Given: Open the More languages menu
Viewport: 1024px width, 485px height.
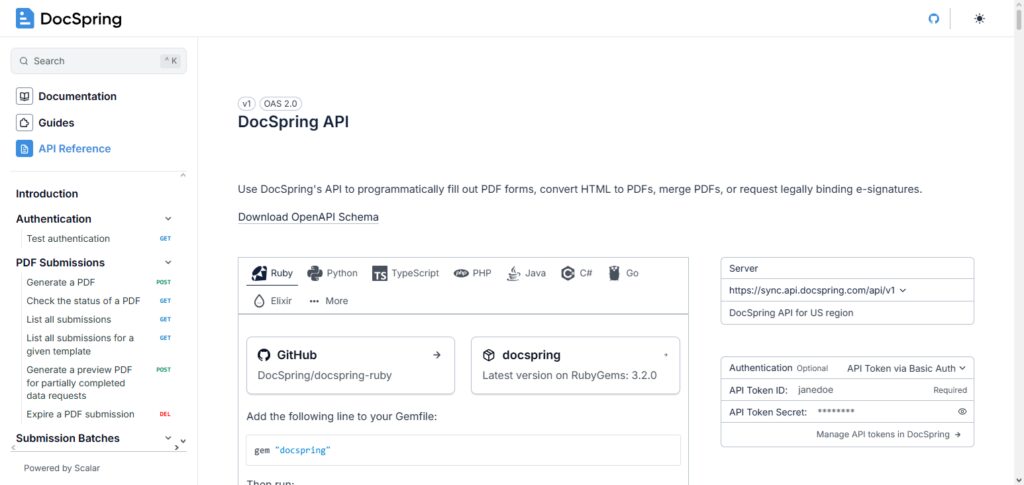Looking at the screenshot, I should [x=328, y=301].
